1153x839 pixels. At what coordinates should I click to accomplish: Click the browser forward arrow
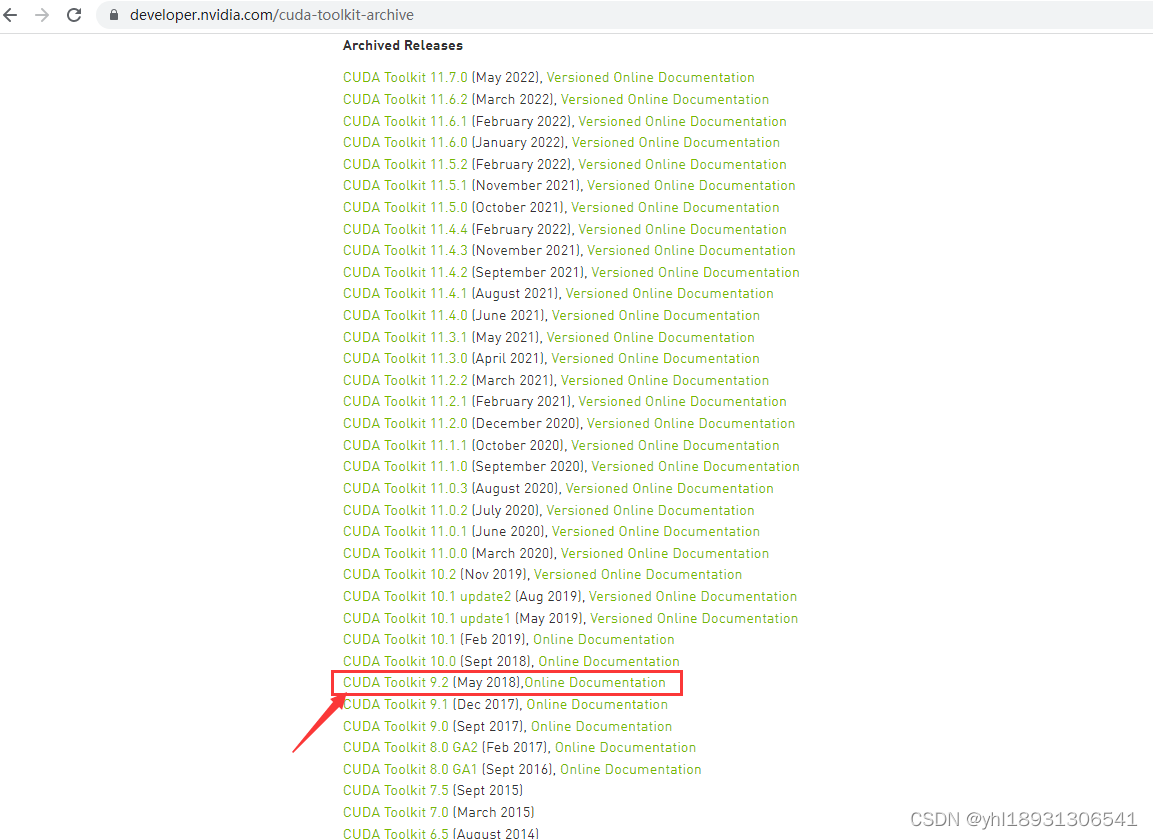[x=42, y=15]
